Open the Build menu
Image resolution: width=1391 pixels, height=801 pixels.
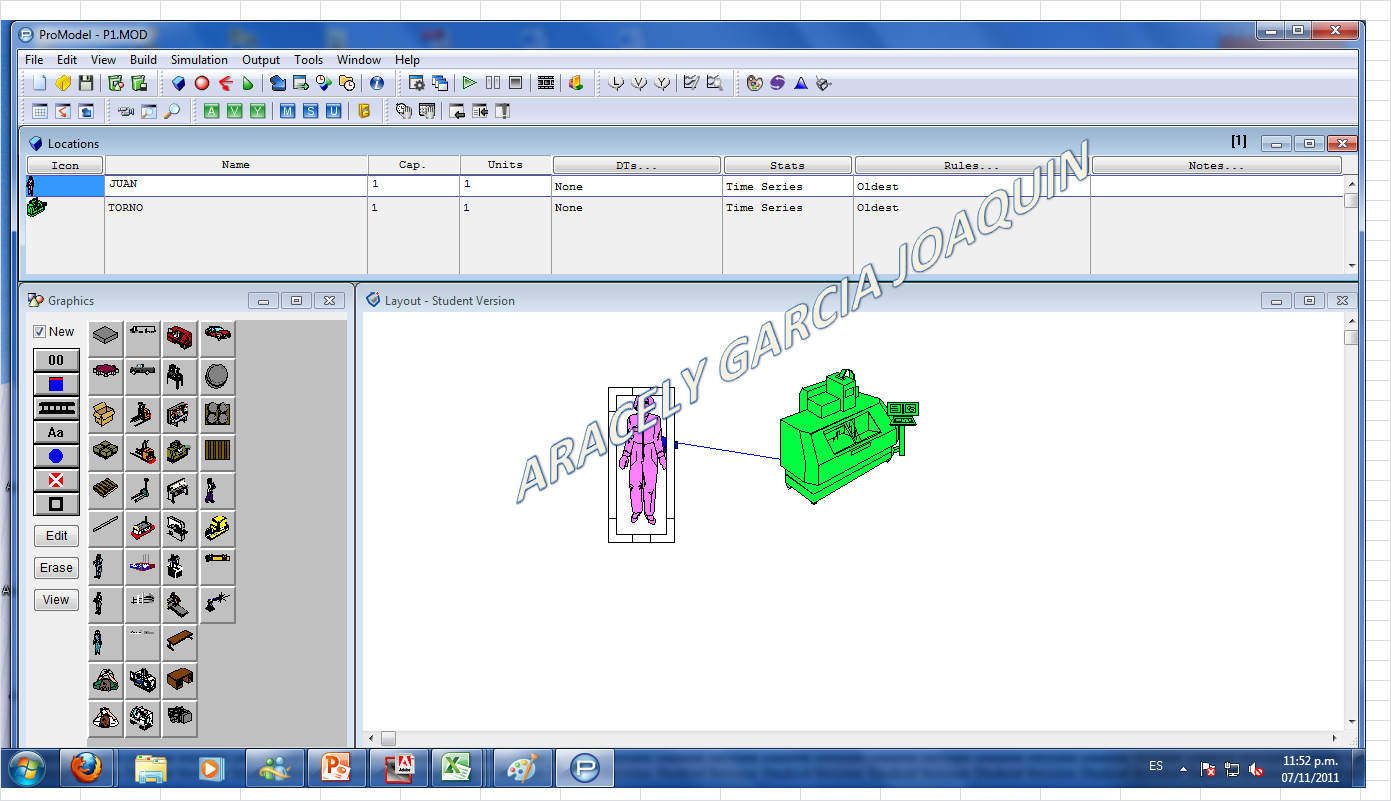click(143, 60)
